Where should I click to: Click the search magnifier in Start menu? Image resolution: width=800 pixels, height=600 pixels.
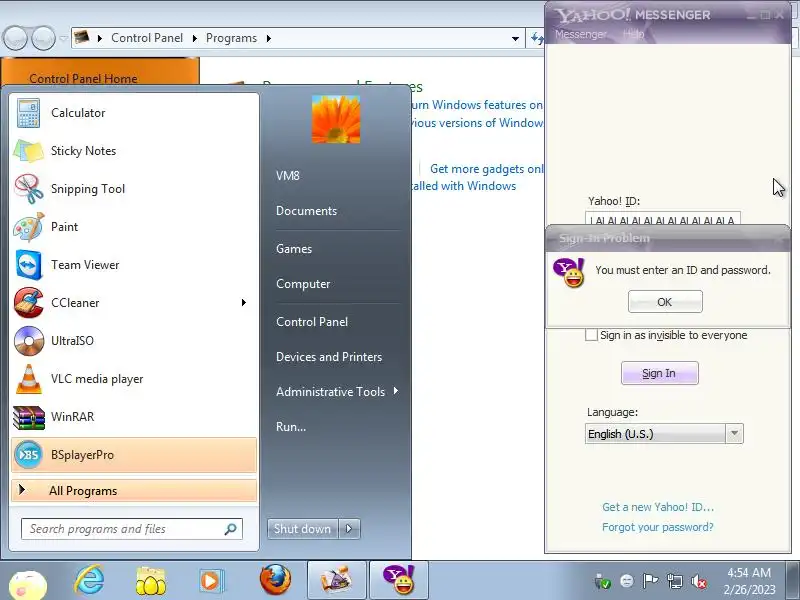click(x=231, y=529)
